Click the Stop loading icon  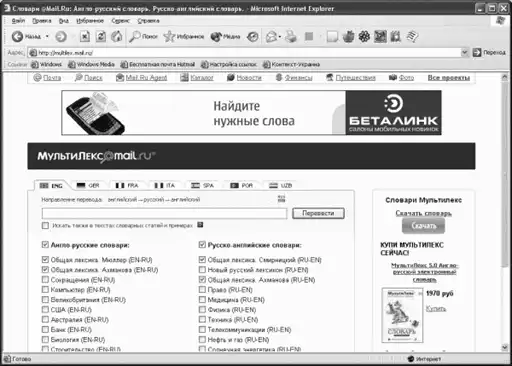(85, 36)
